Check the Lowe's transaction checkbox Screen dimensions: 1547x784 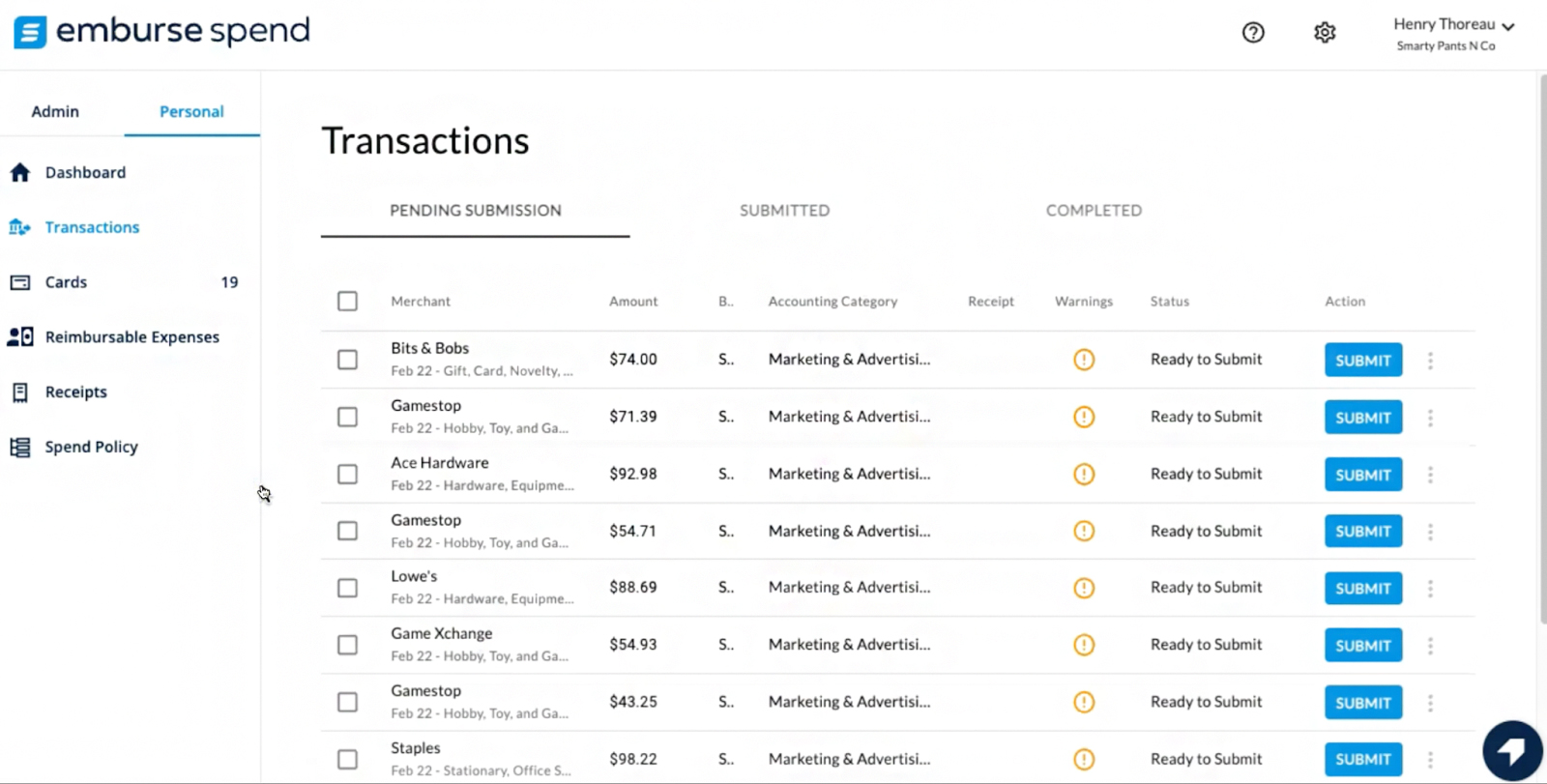[347, 588]
